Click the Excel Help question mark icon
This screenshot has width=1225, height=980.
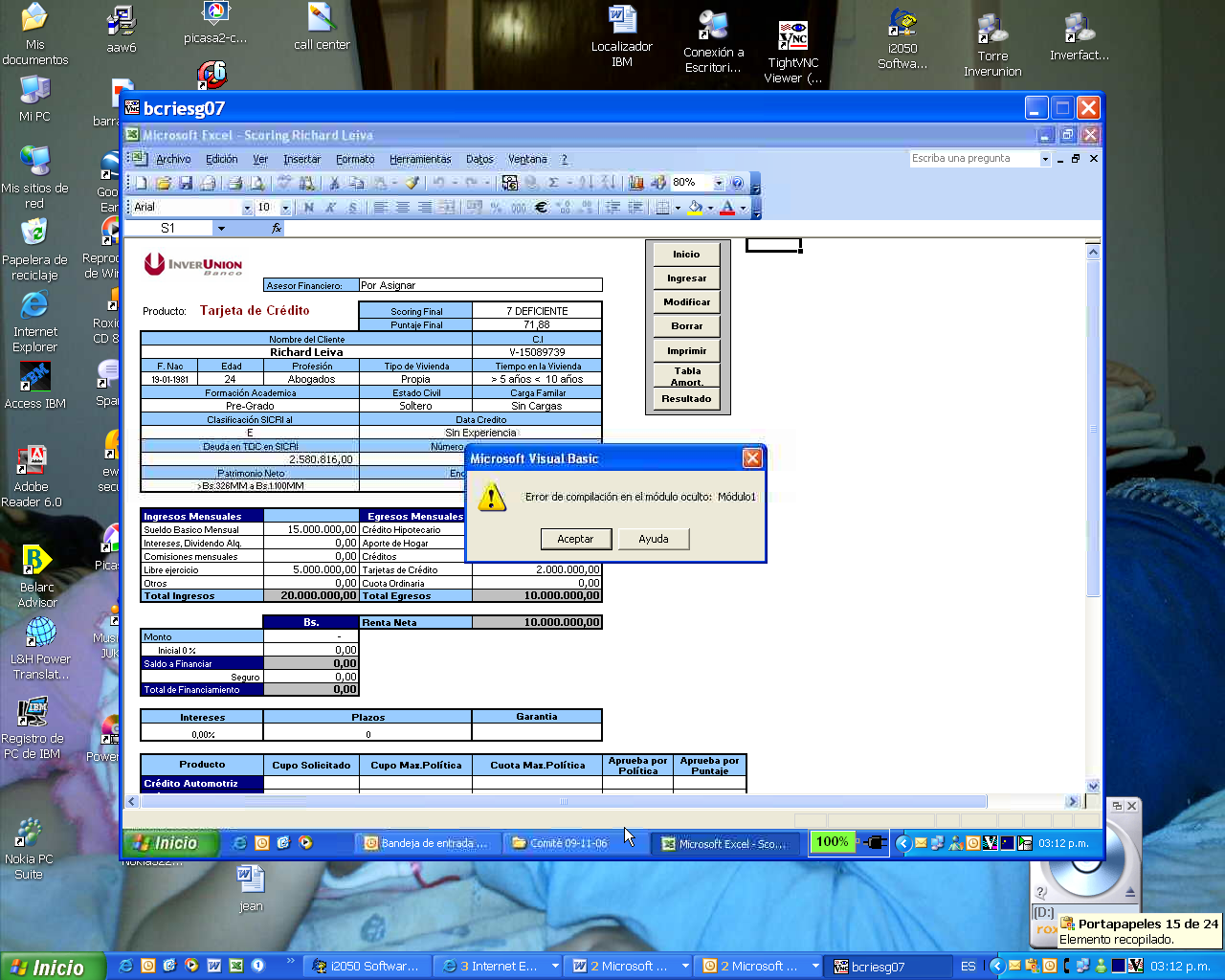tap(737, 183)
